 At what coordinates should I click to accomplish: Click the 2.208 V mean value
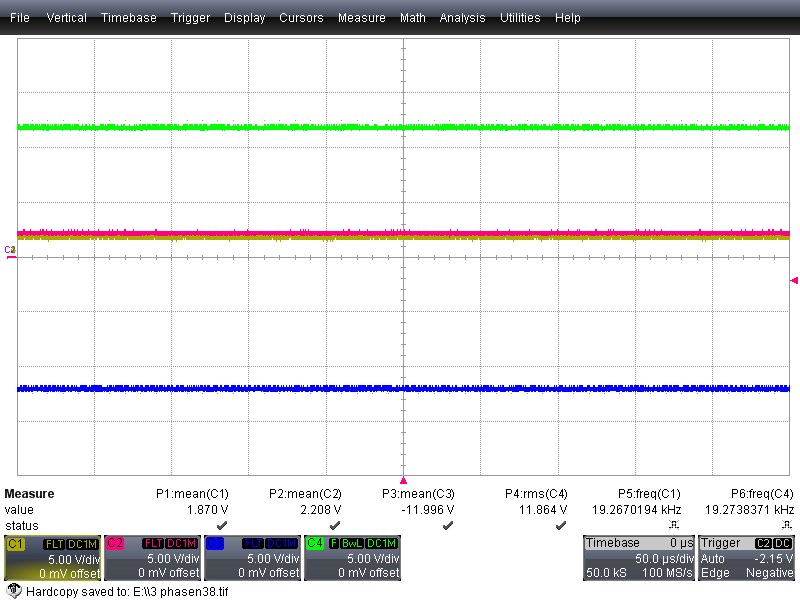pyautogui.click(x=320, y=510)
